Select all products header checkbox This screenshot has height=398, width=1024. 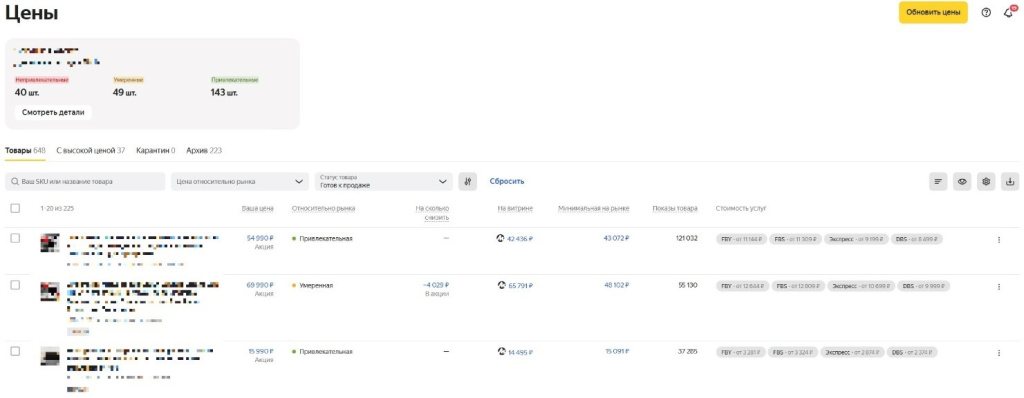(x=15, y=208)
